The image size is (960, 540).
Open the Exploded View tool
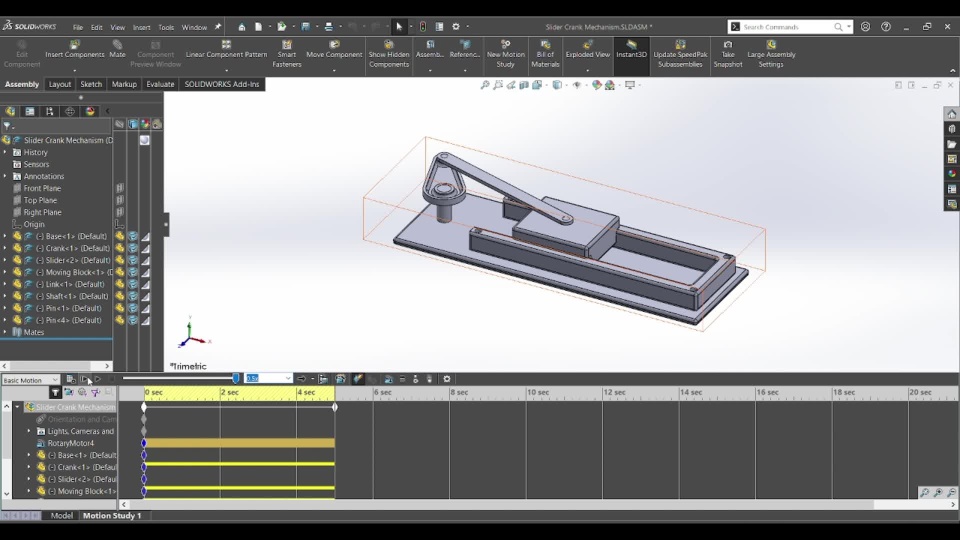pos(587,49)
